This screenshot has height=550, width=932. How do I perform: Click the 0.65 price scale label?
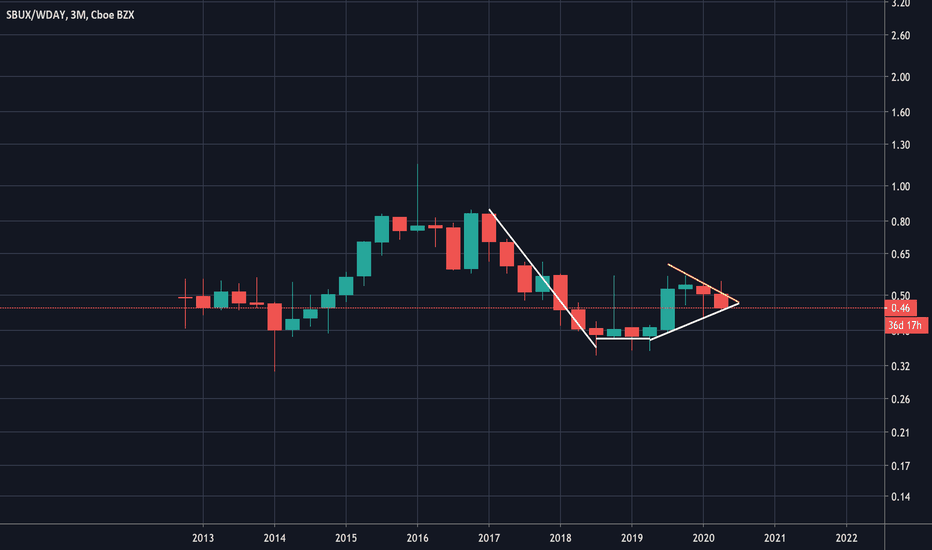(x=901, y=254)
